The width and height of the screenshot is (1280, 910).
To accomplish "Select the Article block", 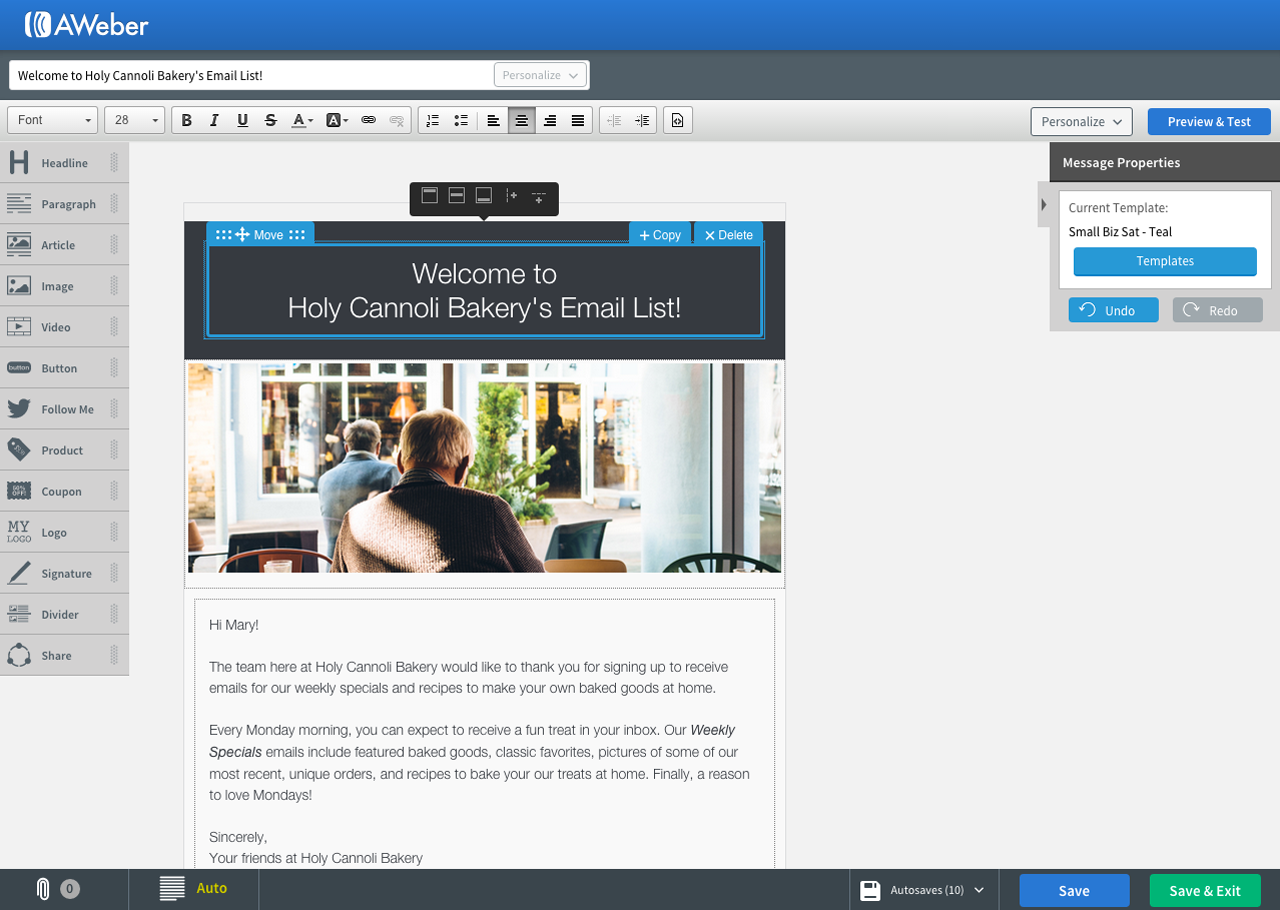I will pos(64,245).
